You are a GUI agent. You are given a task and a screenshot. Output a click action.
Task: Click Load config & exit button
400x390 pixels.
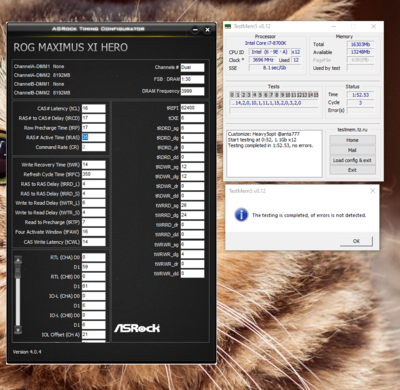coord(352,160)
